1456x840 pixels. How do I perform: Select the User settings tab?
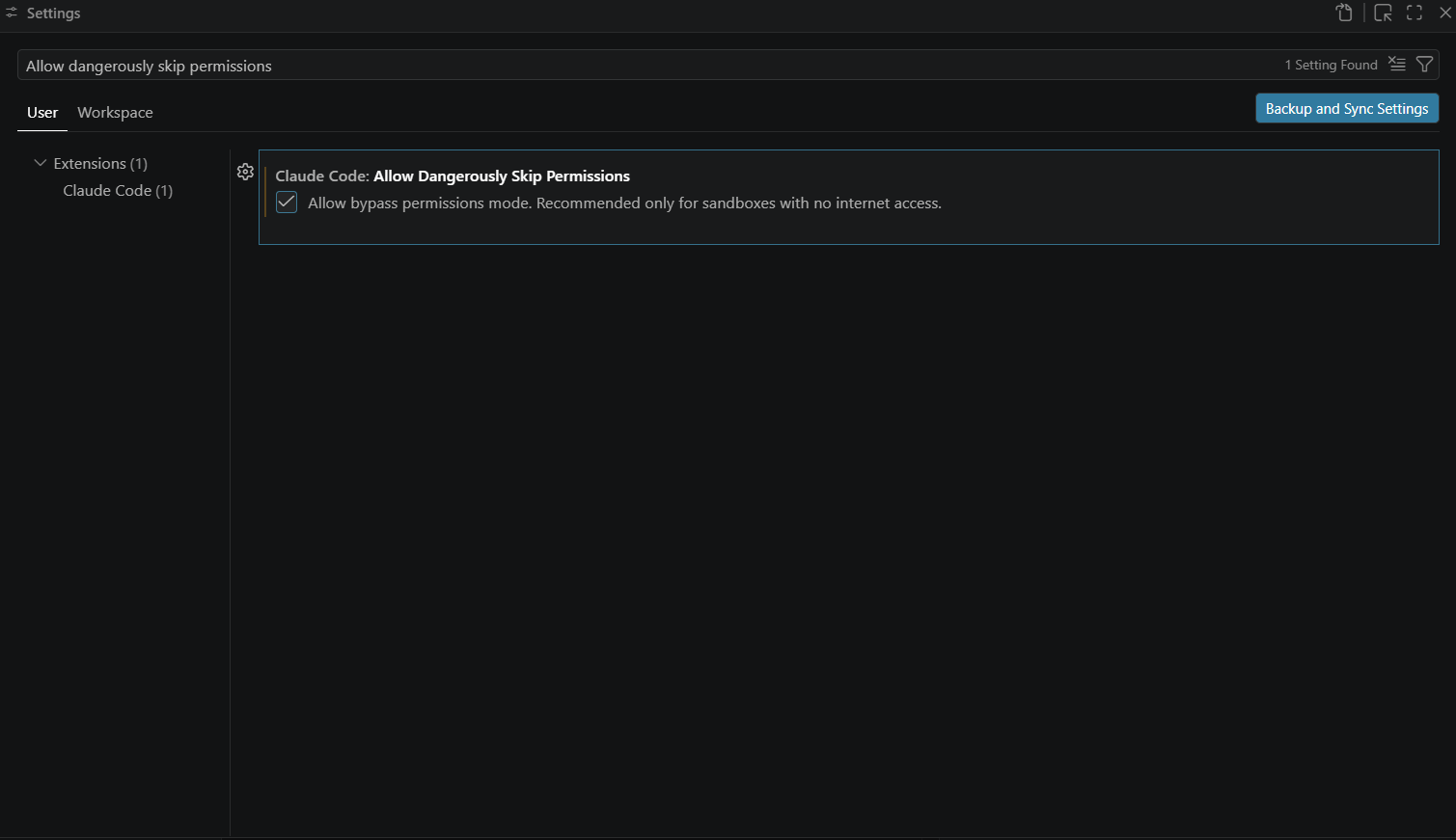(42, 113)
